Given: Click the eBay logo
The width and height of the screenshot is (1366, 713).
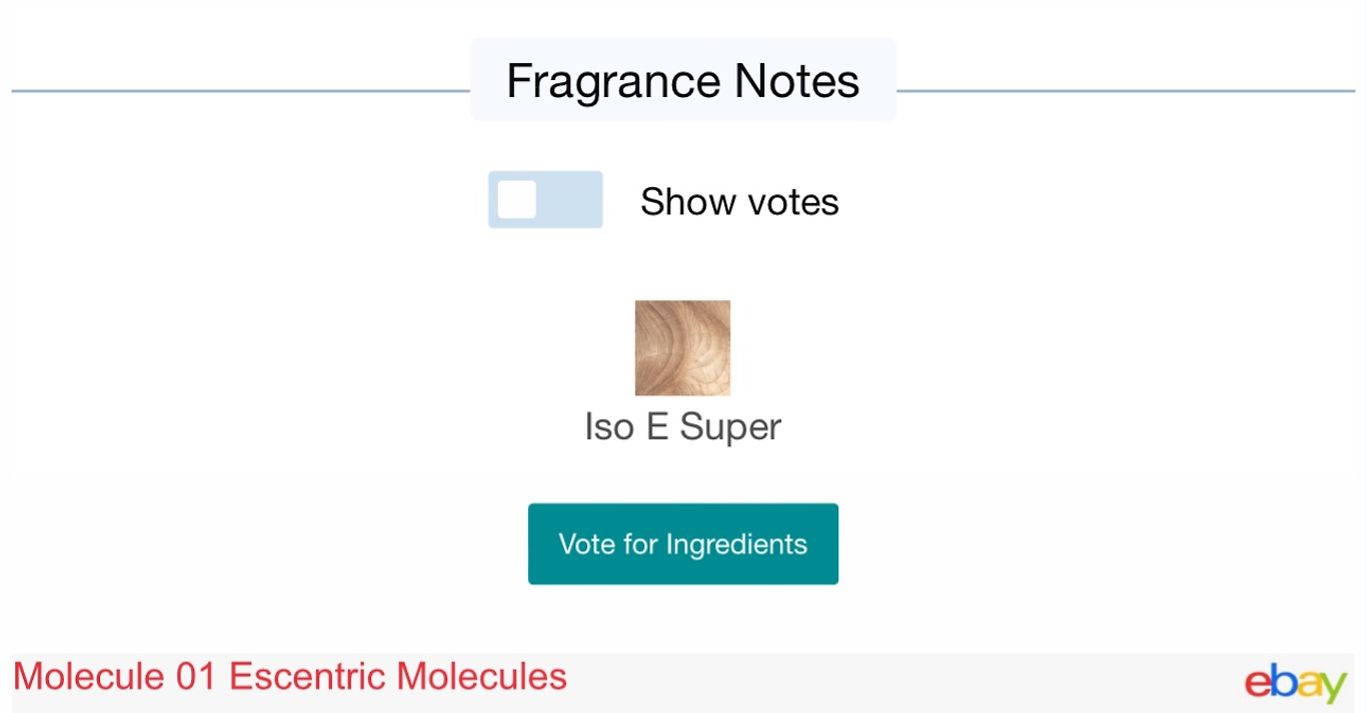Looking at the screenshot, I should coord(1295,683).
